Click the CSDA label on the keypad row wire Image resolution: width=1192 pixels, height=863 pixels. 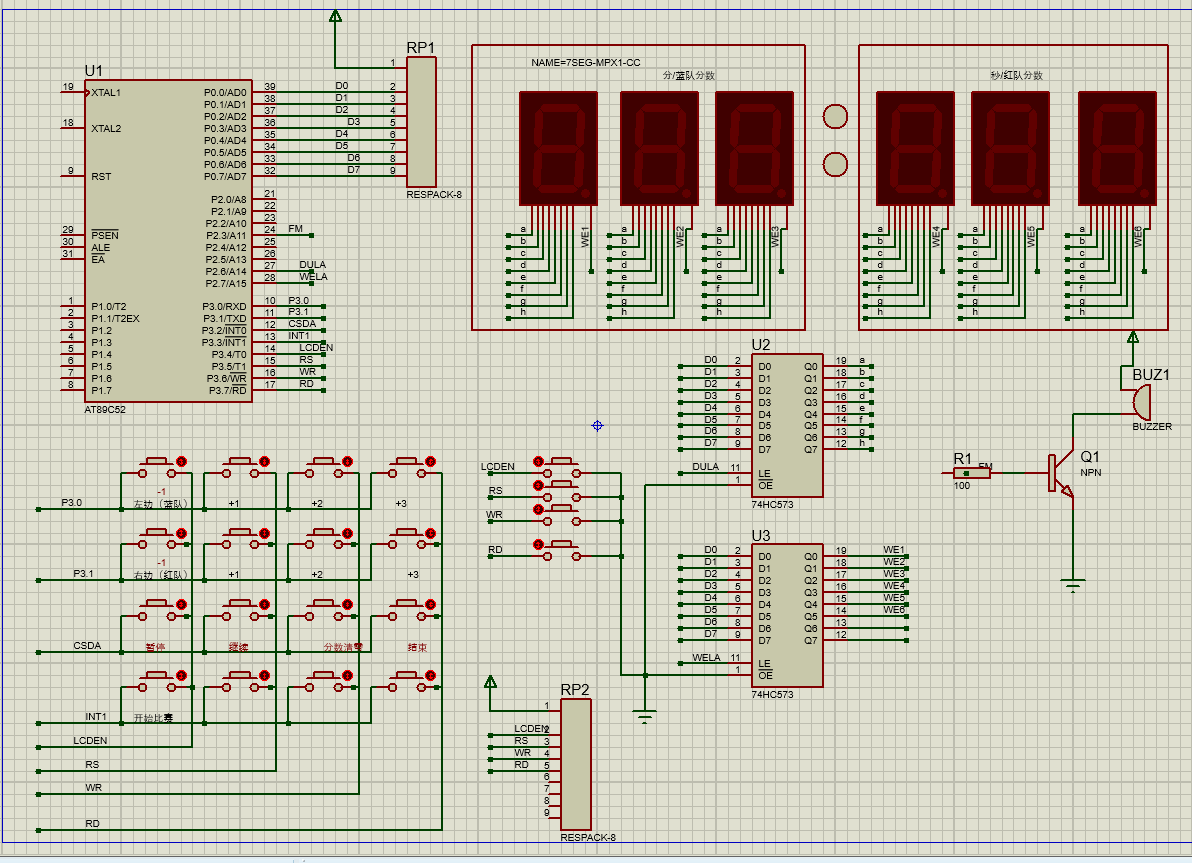tap(87, 645)
